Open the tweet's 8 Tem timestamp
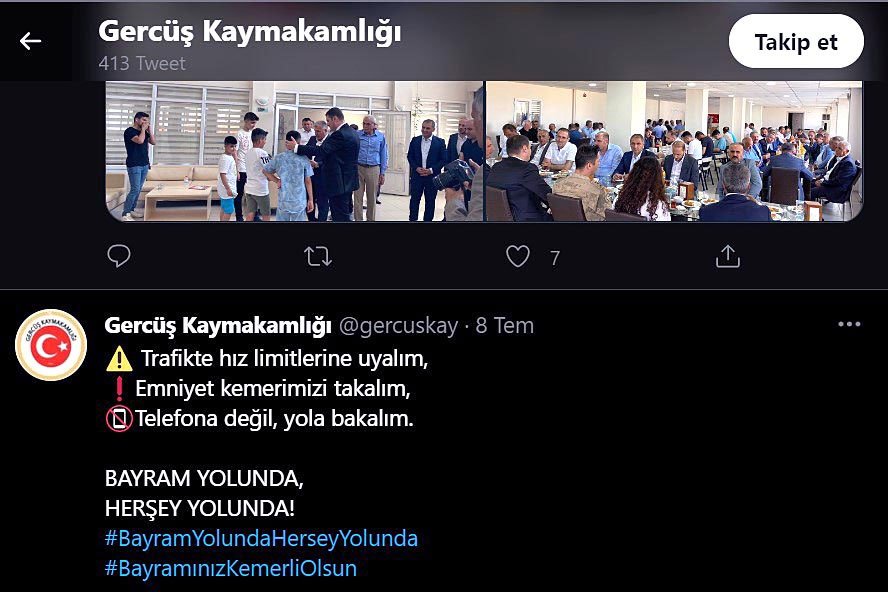 point(505,325)
